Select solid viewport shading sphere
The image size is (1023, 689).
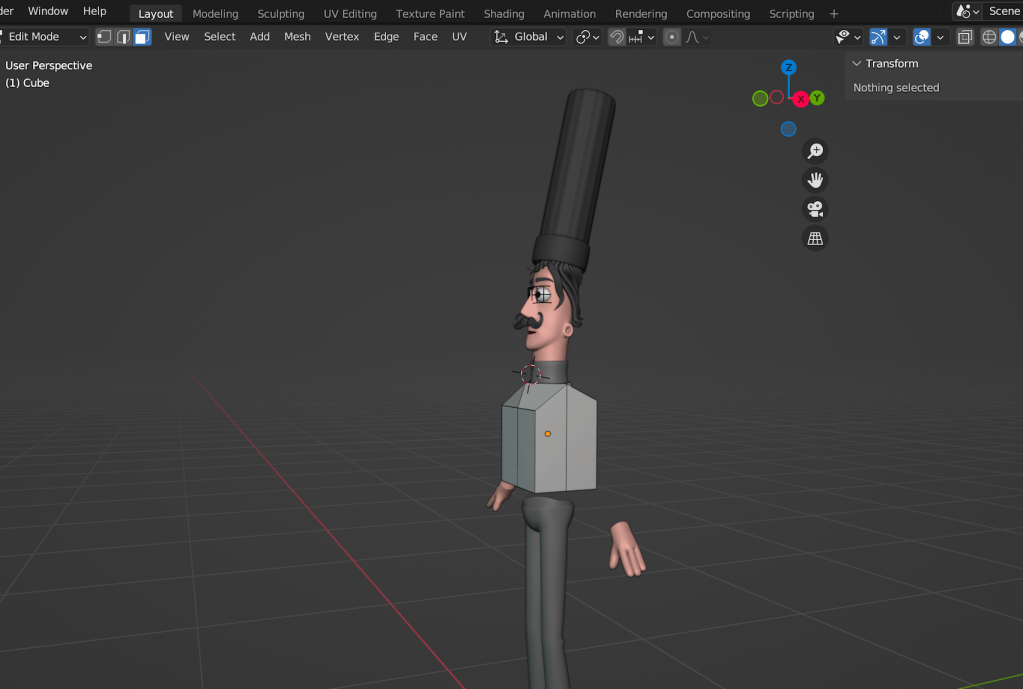tap(1007, 37)
